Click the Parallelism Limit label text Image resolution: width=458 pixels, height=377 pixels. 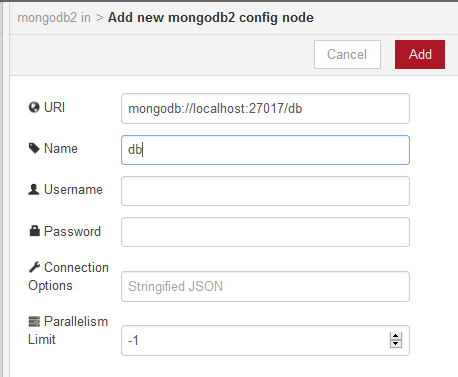click(x=68, y=330)
